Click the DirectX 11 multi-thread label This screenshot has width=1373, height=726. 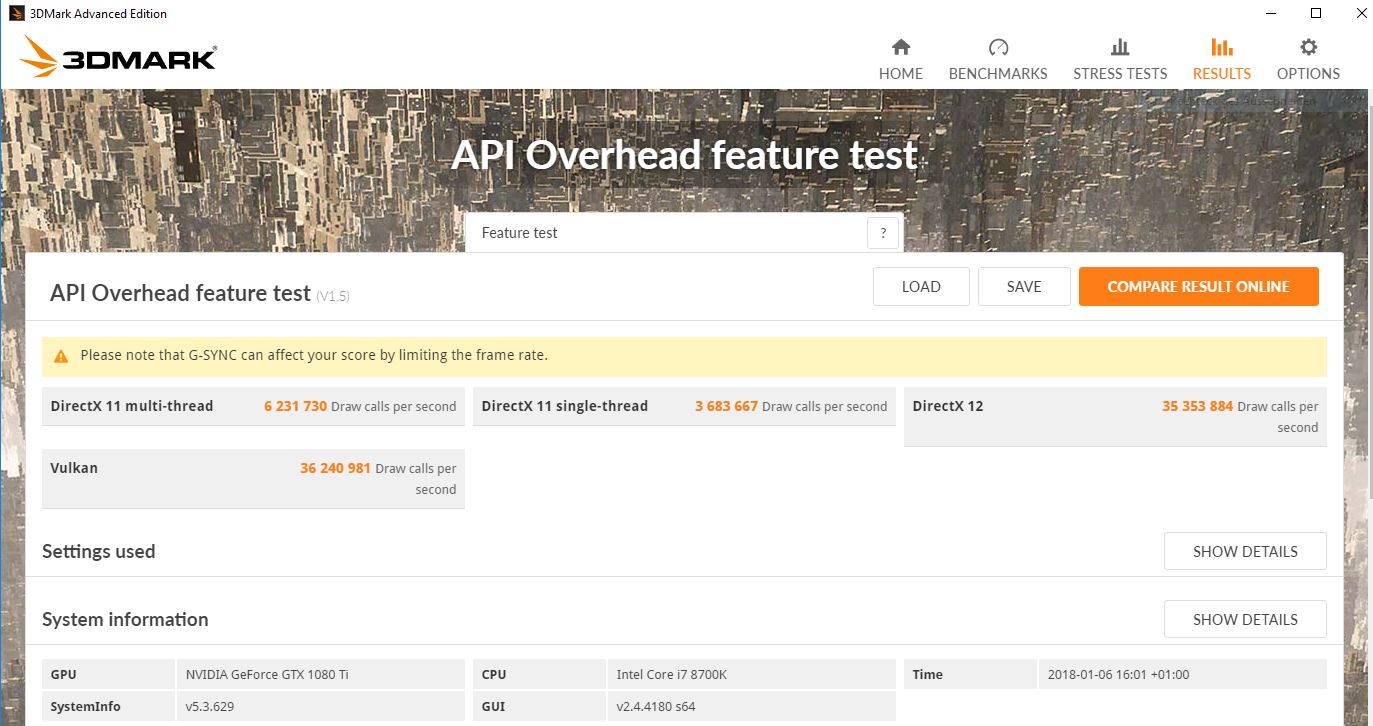point(132,406)
